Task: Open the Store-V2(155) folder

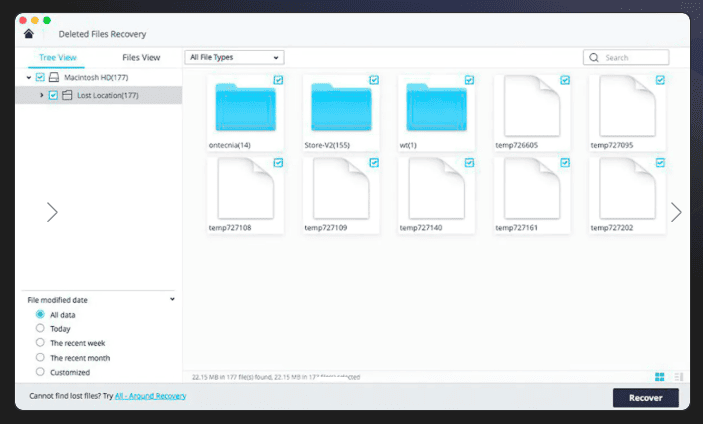Action: (x=341, y=108)
